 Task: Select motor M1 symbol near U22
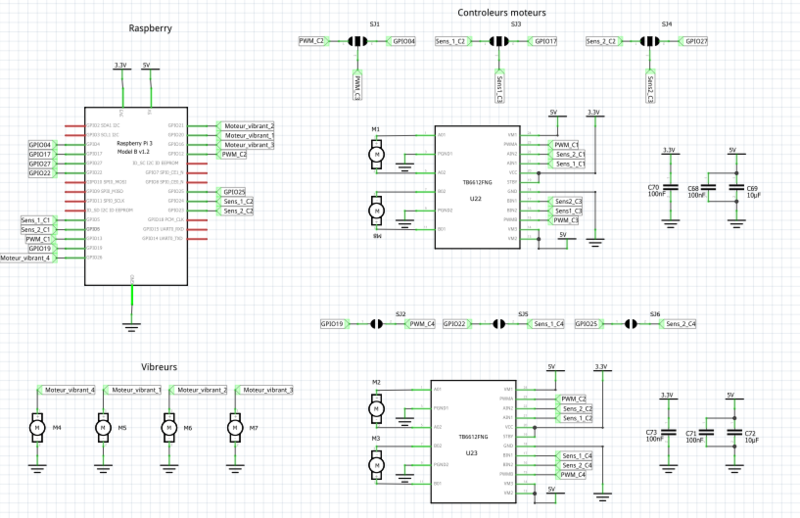(376, 153)
